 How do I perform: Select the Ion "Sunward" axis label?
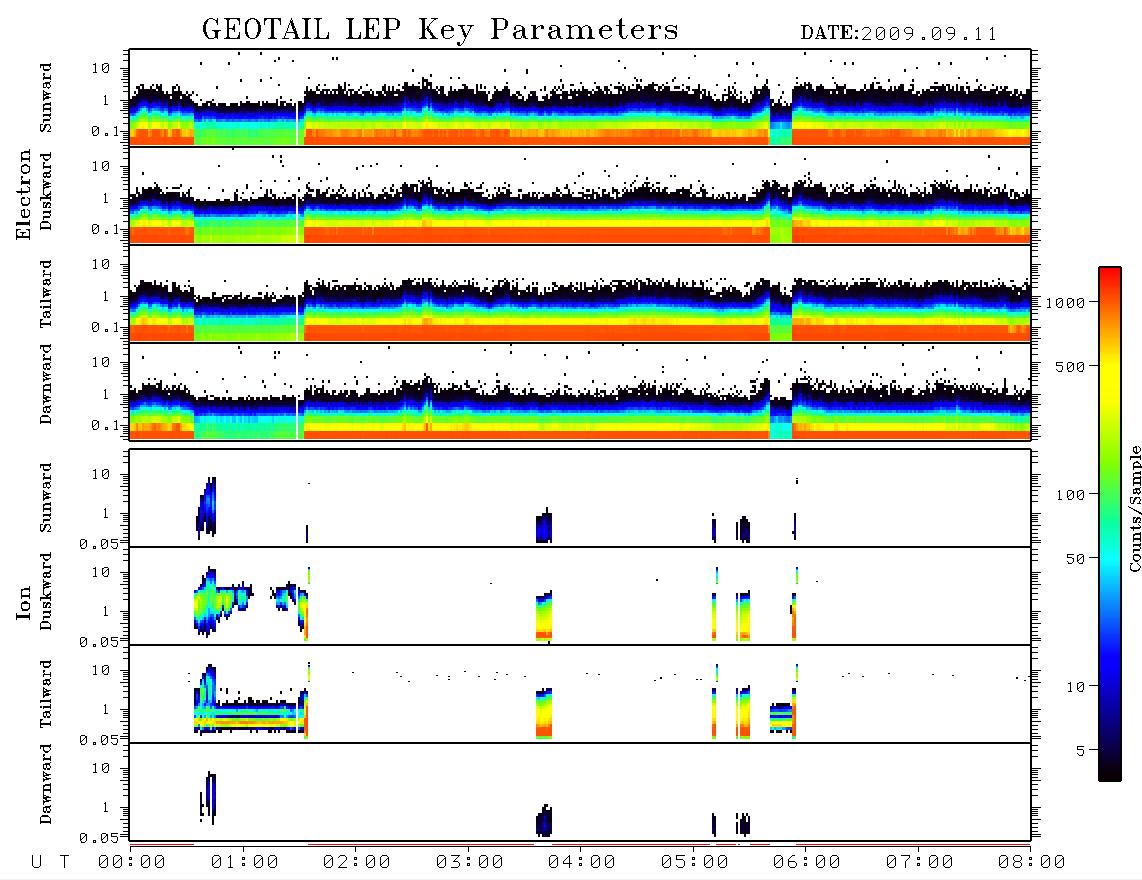pyautogui.click(x=46, y=498)
